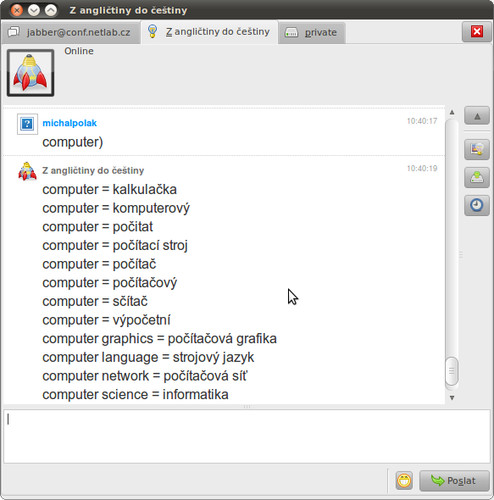Click line 'computer science = informatika'

(135, 395)
